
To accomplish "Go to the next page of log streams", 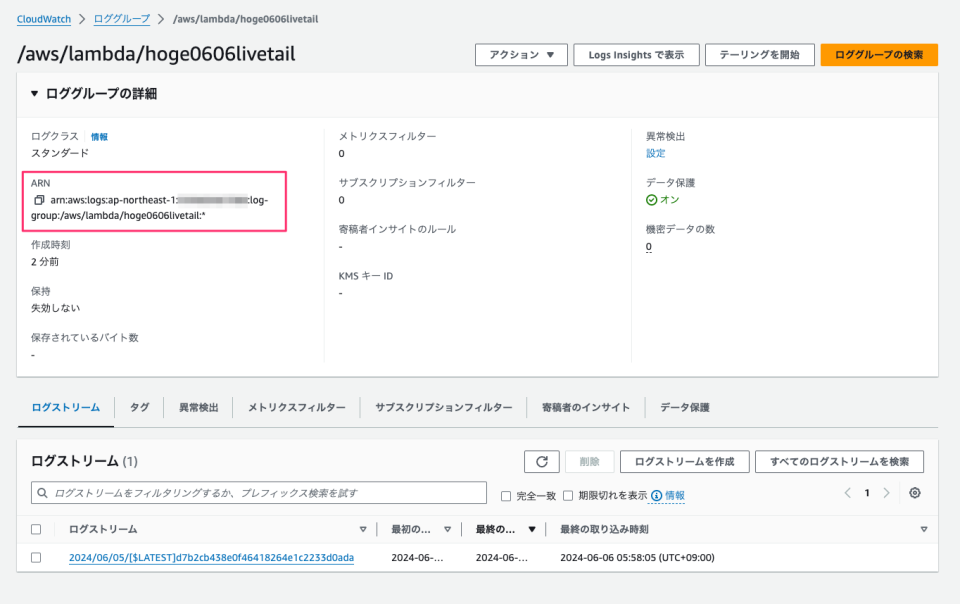I will pos(885,492).
